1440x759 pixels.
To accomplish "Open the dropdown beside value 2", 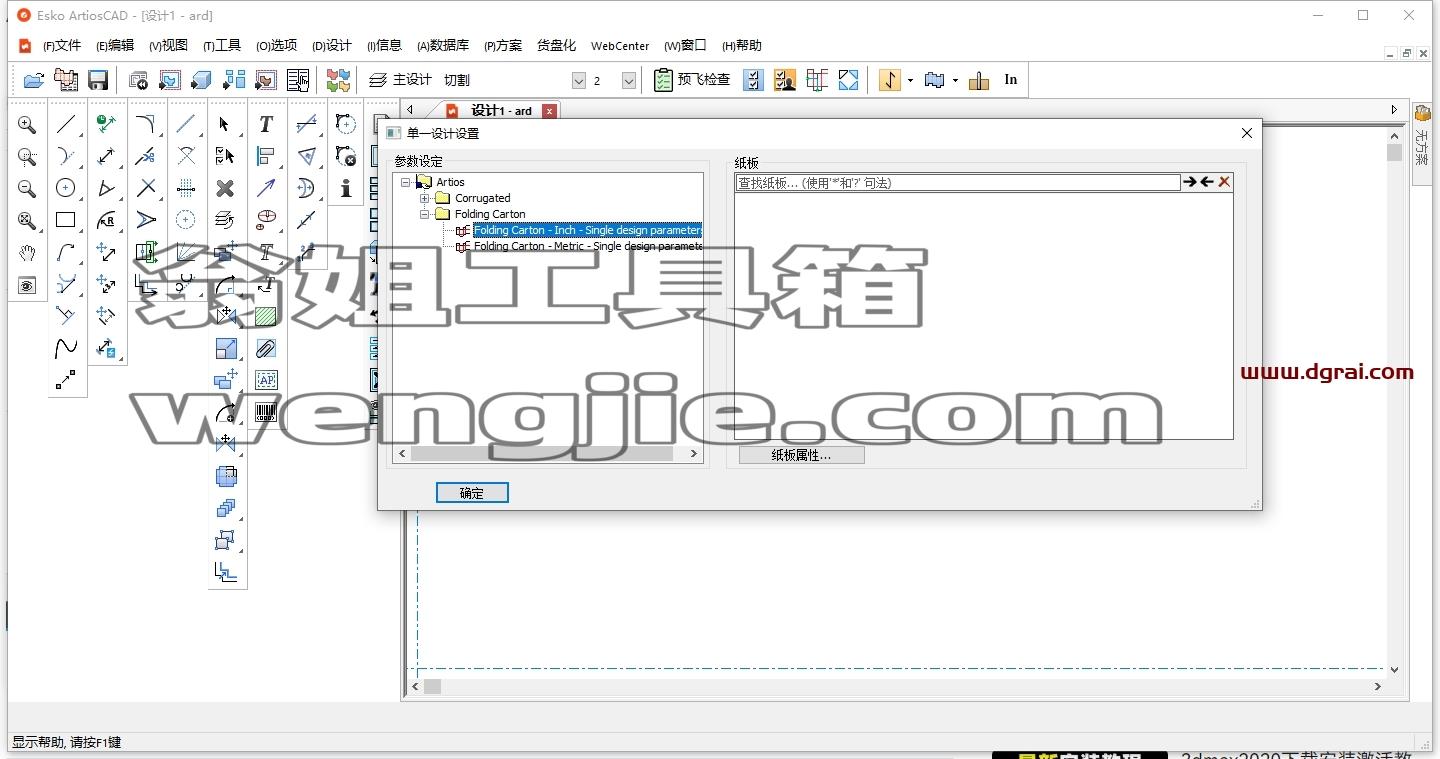I will tap(629, 80).
